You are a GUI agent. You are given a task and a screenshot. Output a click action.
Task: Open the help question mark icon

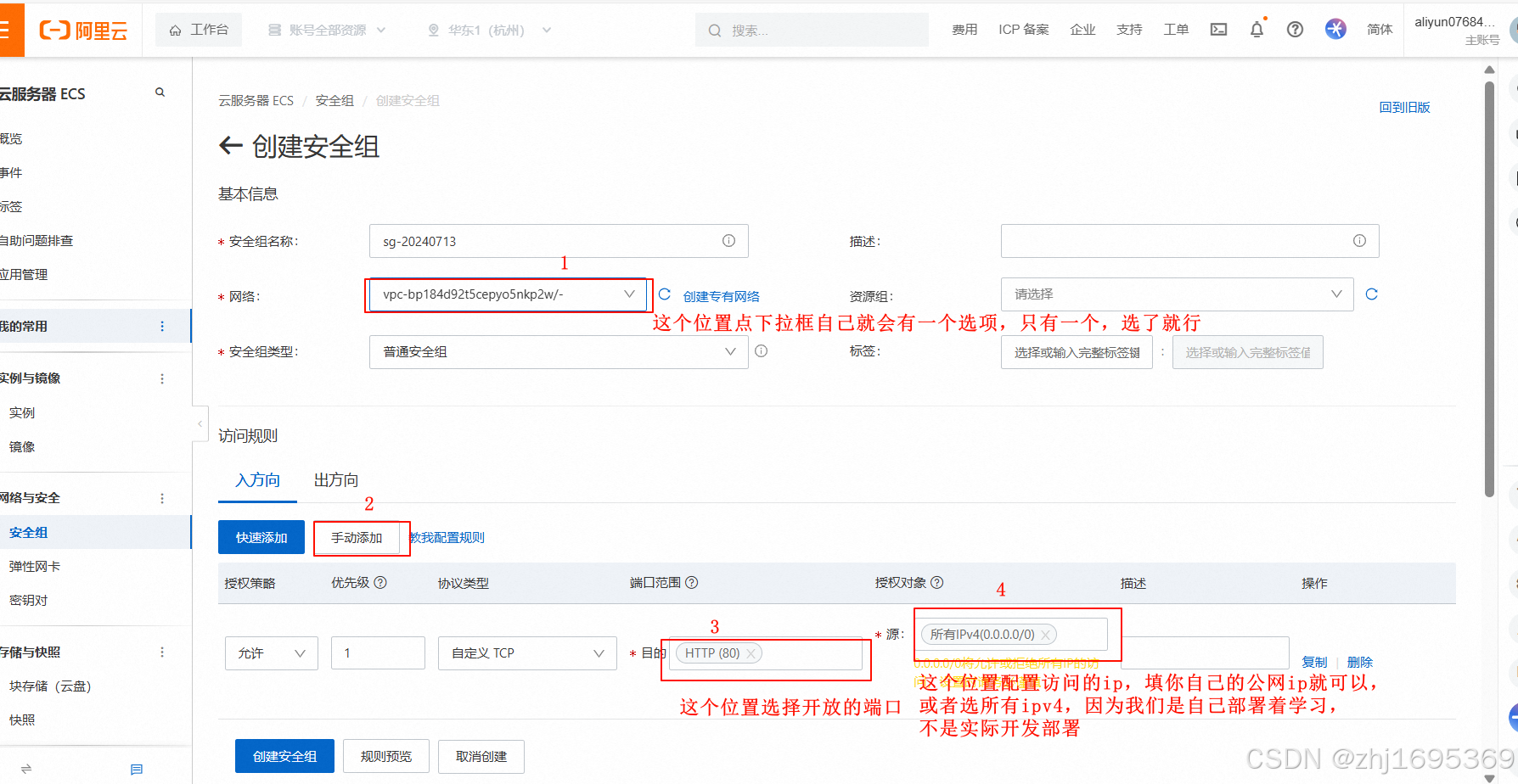1295,30
